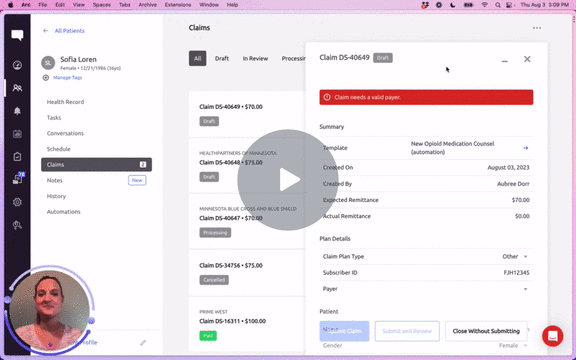576x360 pixels.
Task: Open the Extensions menu in menu bar
Action: (x=178, y=5)
